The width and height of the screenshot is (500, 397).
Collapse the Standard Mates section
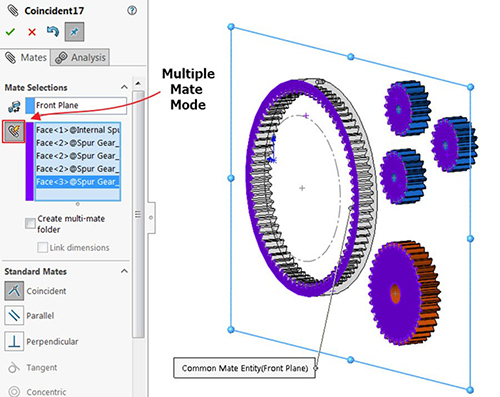point(124,271)
